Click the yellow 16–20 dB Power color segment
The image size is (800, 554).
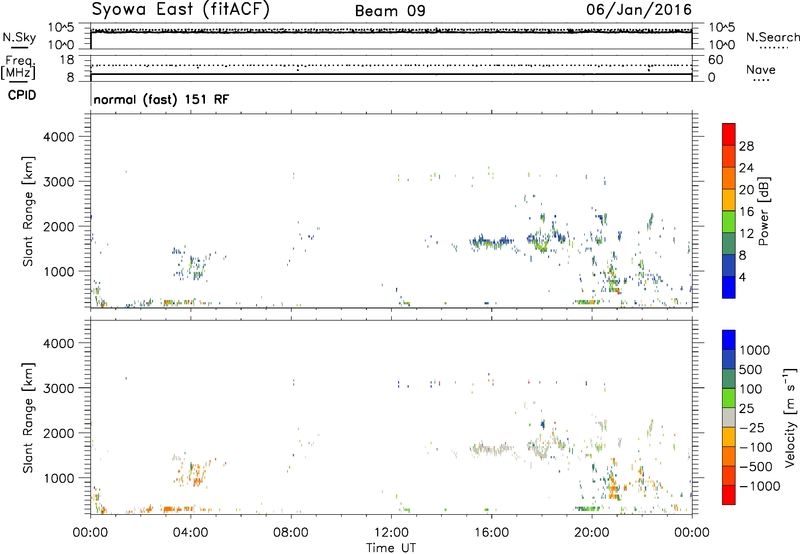click(x=729, y=199)
